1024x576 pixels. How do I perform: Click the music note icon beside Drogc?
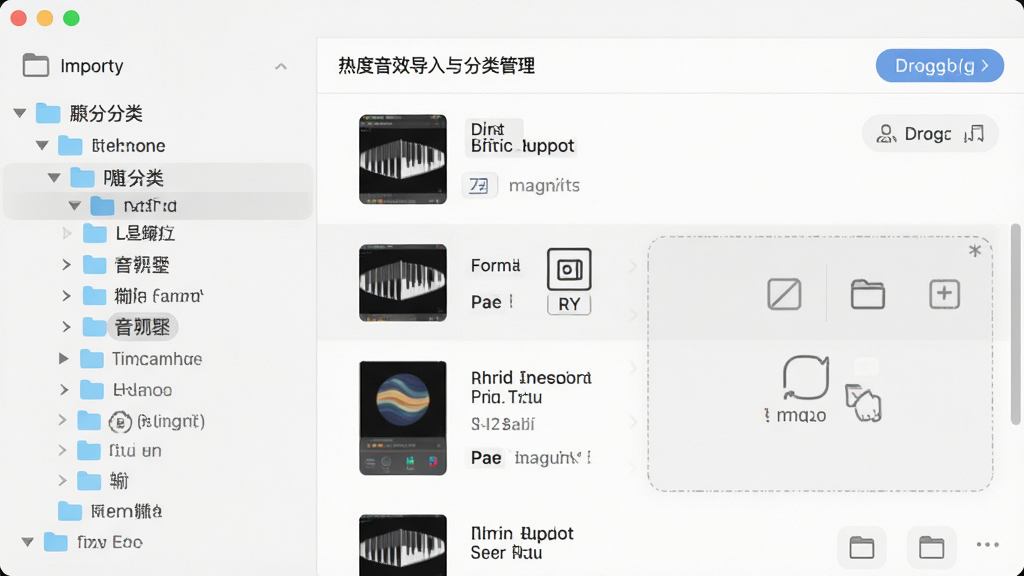pos(974,134)
